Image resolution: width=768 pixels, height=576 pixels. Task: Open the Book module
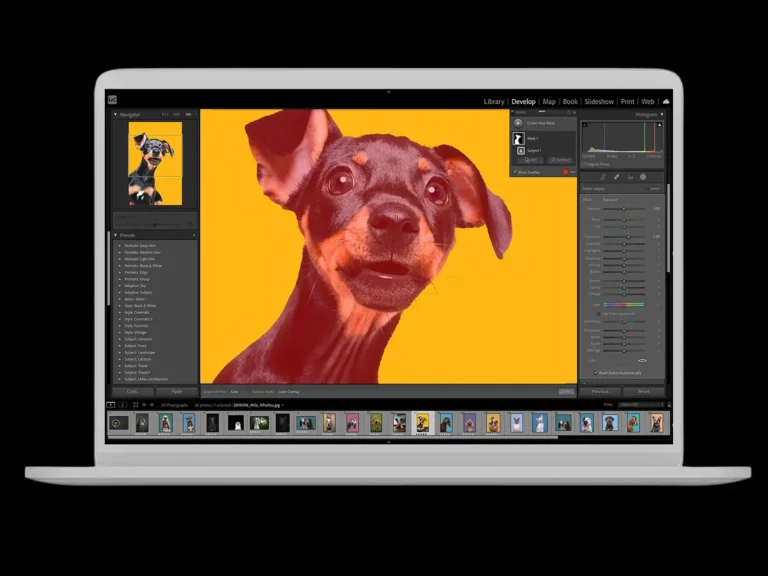coord(570,101)
